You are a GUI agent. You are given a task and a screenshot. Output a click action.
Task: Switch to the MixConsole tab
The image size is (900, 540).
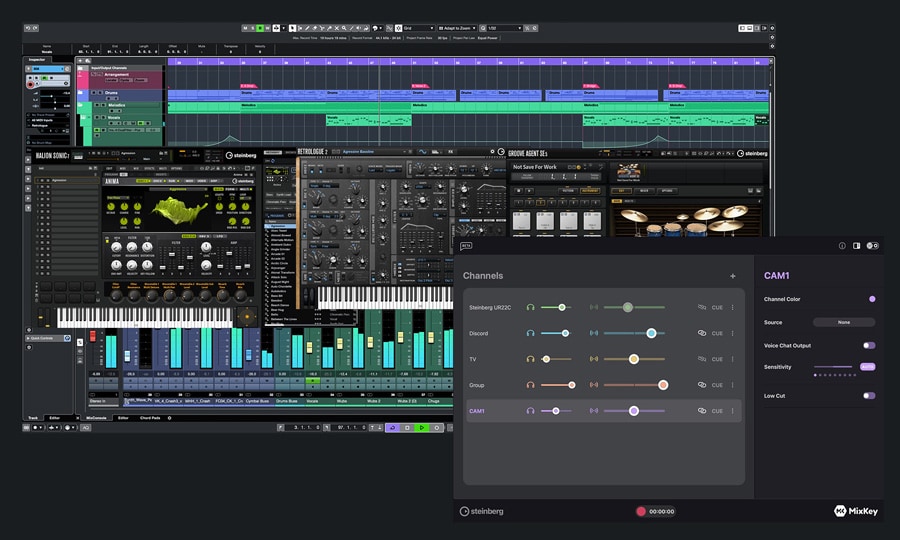(96, 418)
